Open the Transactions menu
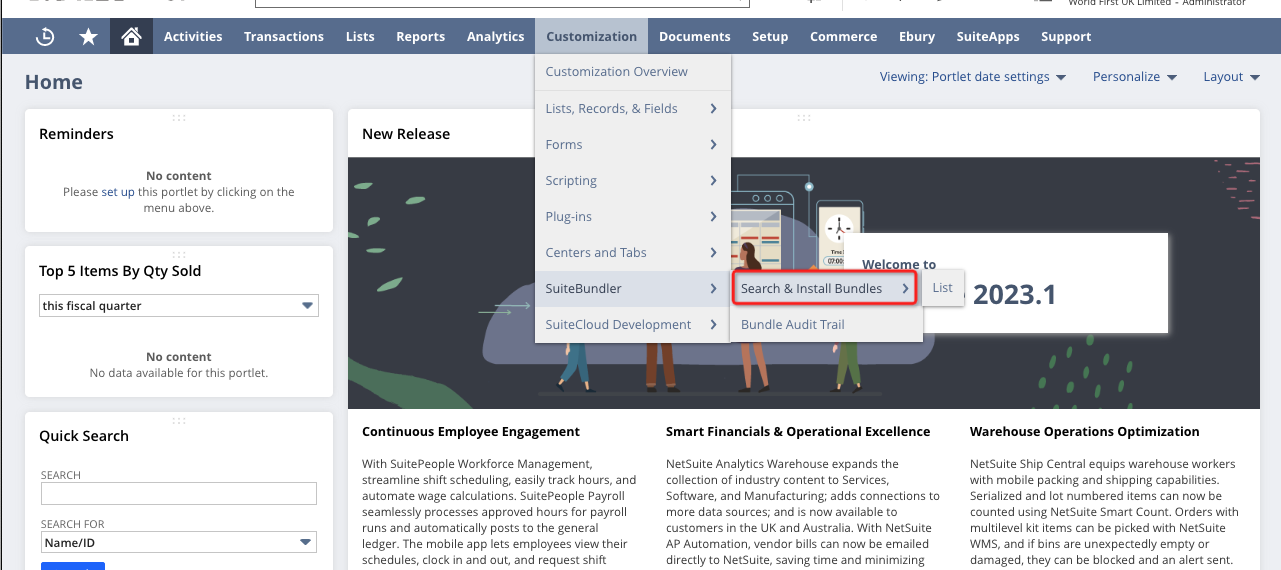This screenshot has height=570, width=1281. pyautogui.click(x=284, y=37)
